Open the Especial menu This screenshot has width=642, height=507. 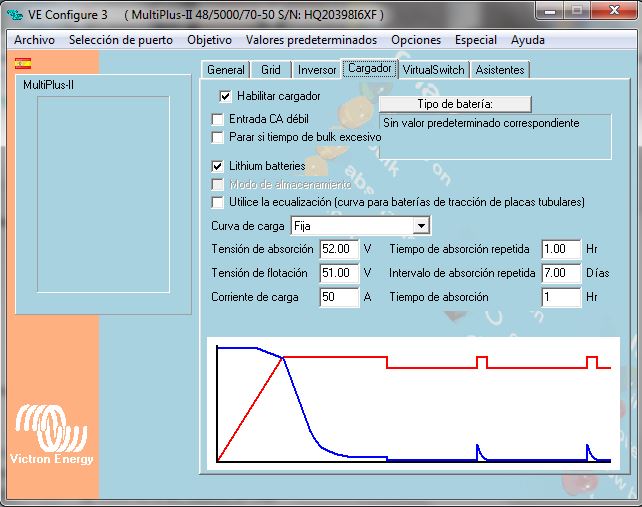pyautogui.click(x=476, y=40)
